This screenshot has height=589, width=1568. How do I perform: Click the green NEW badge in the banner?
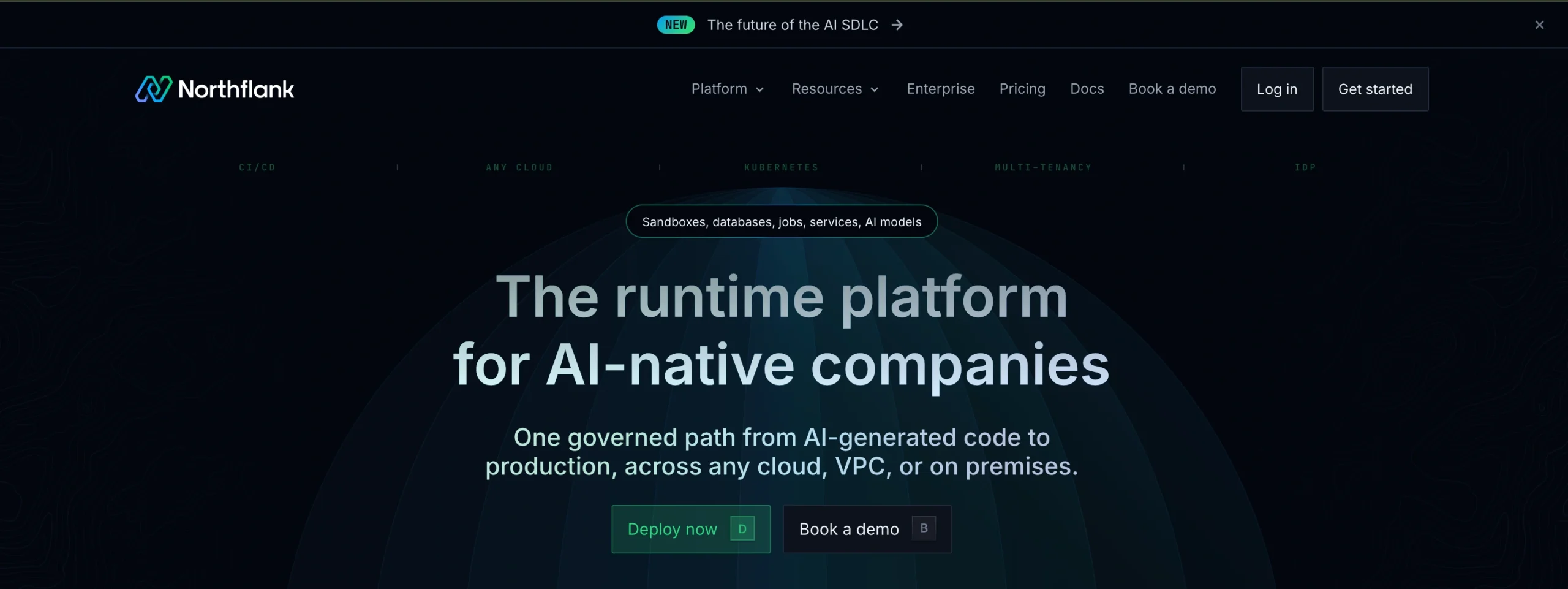pyautogui.click(x=676, y=25)
